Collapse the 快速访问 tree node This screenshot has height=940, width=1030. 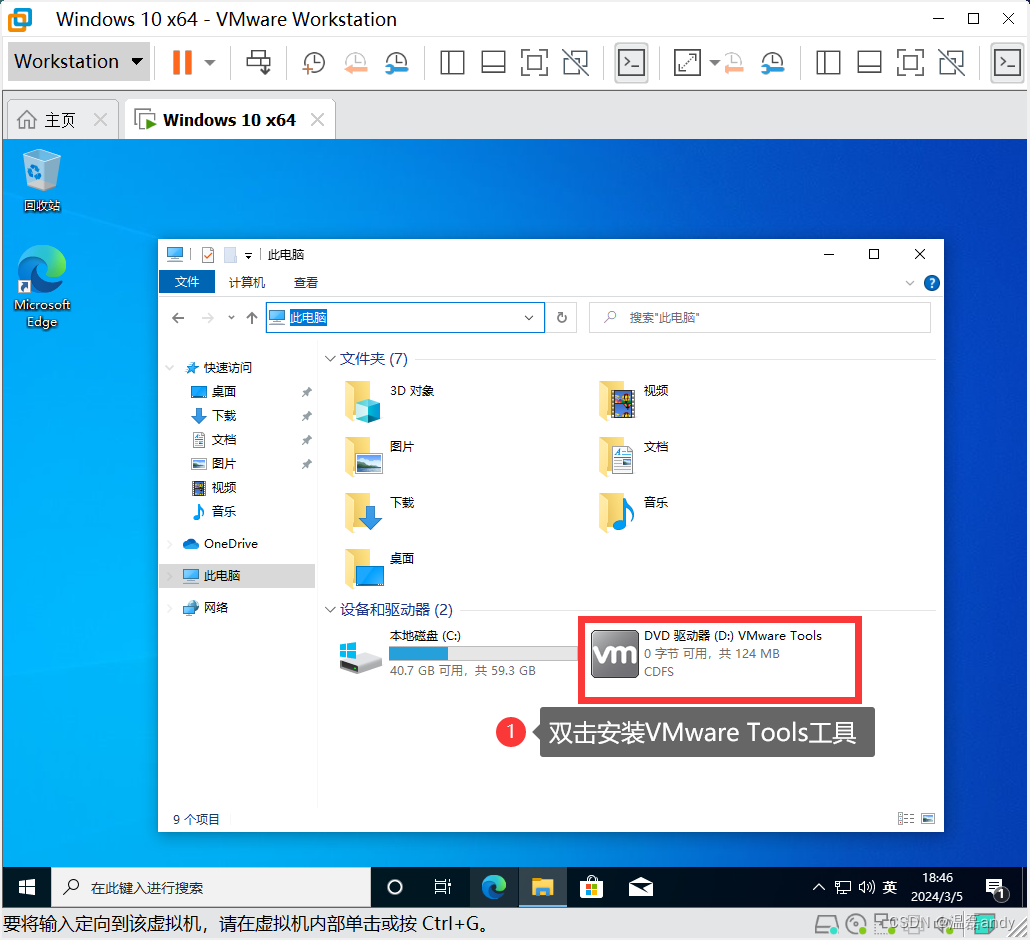tap(170, 368)
